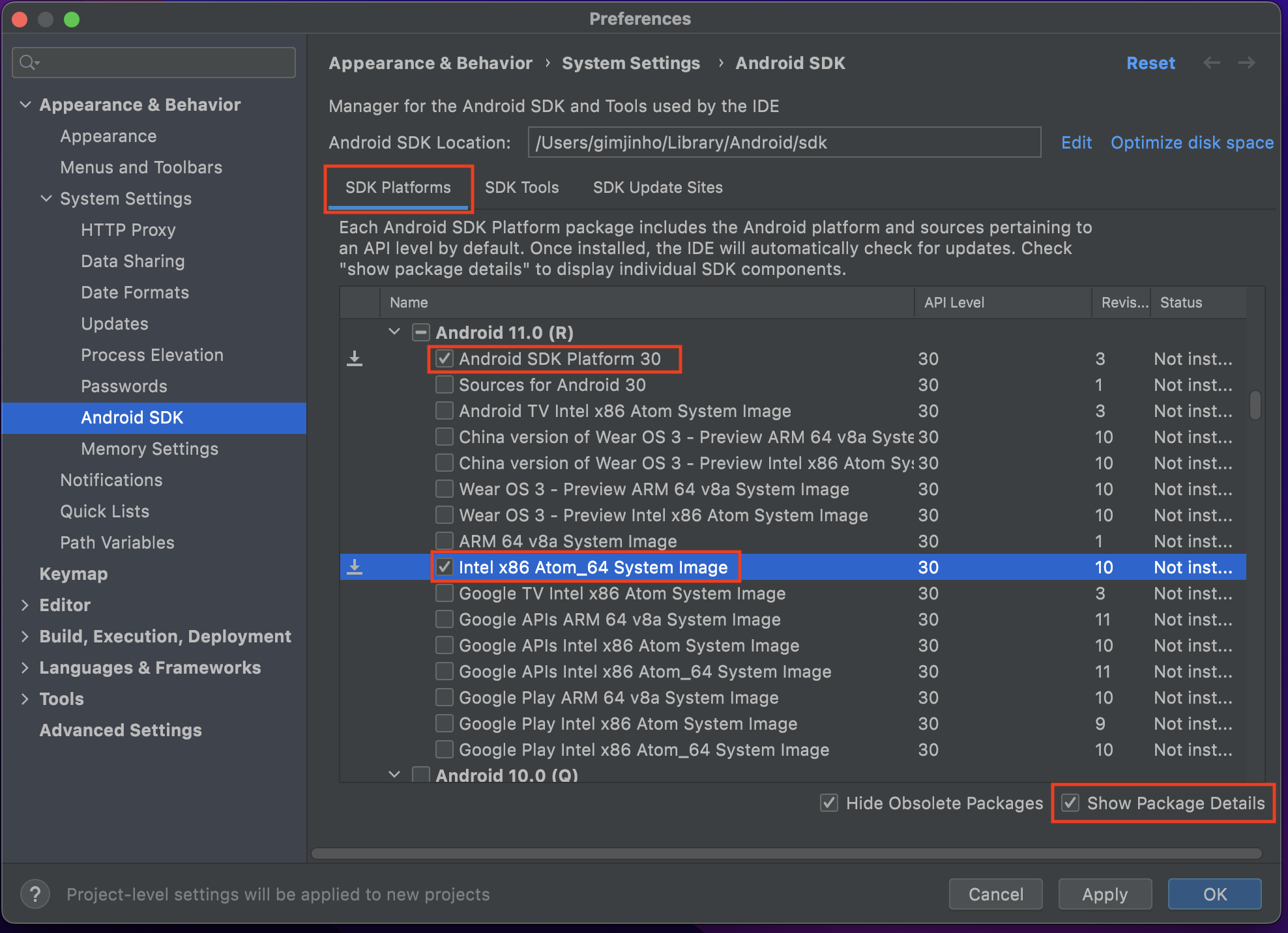Screen dimensions: 1288x933
Task: Open Notifications settings
Action: click(x=111, y=480)
